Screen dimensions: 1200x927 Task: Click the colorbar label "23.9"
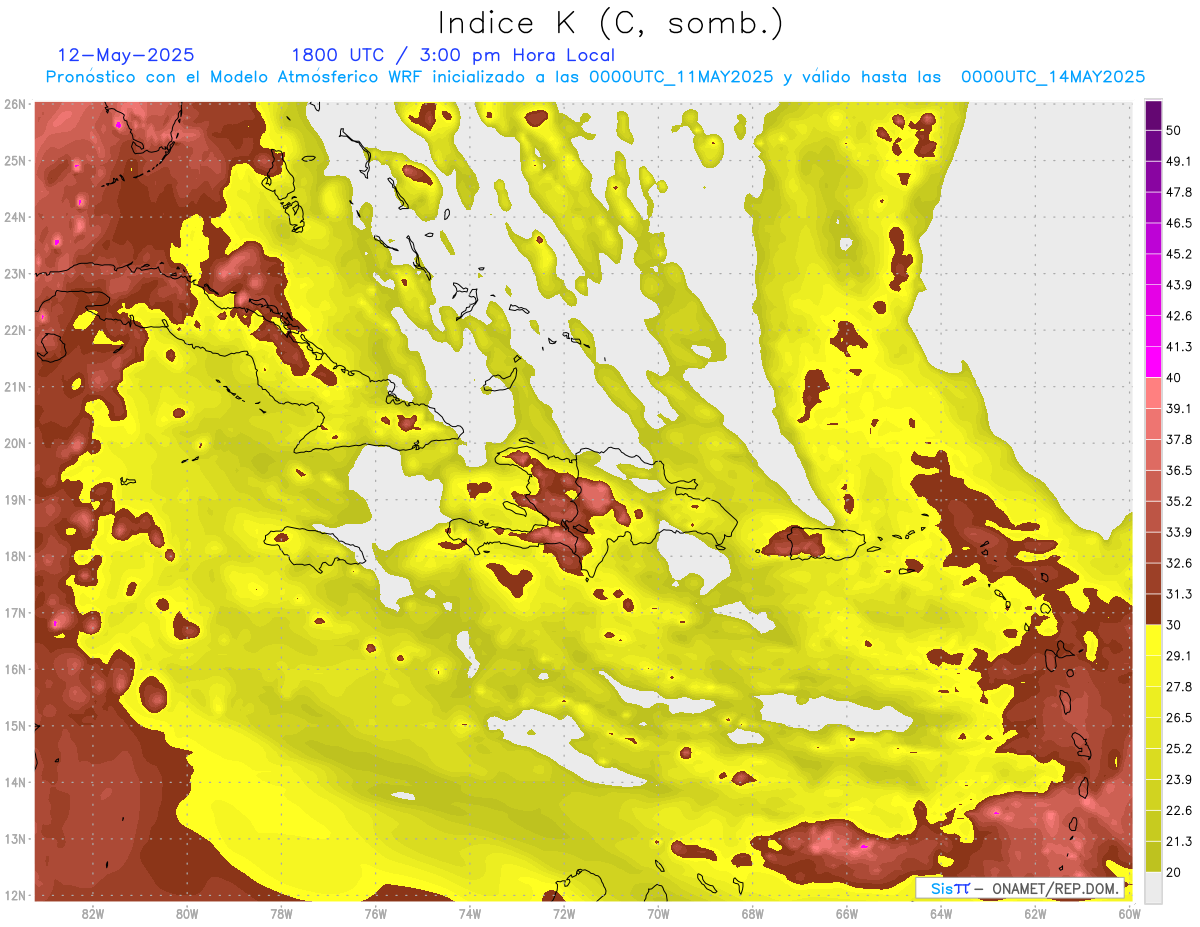[x=1179, y=779]
